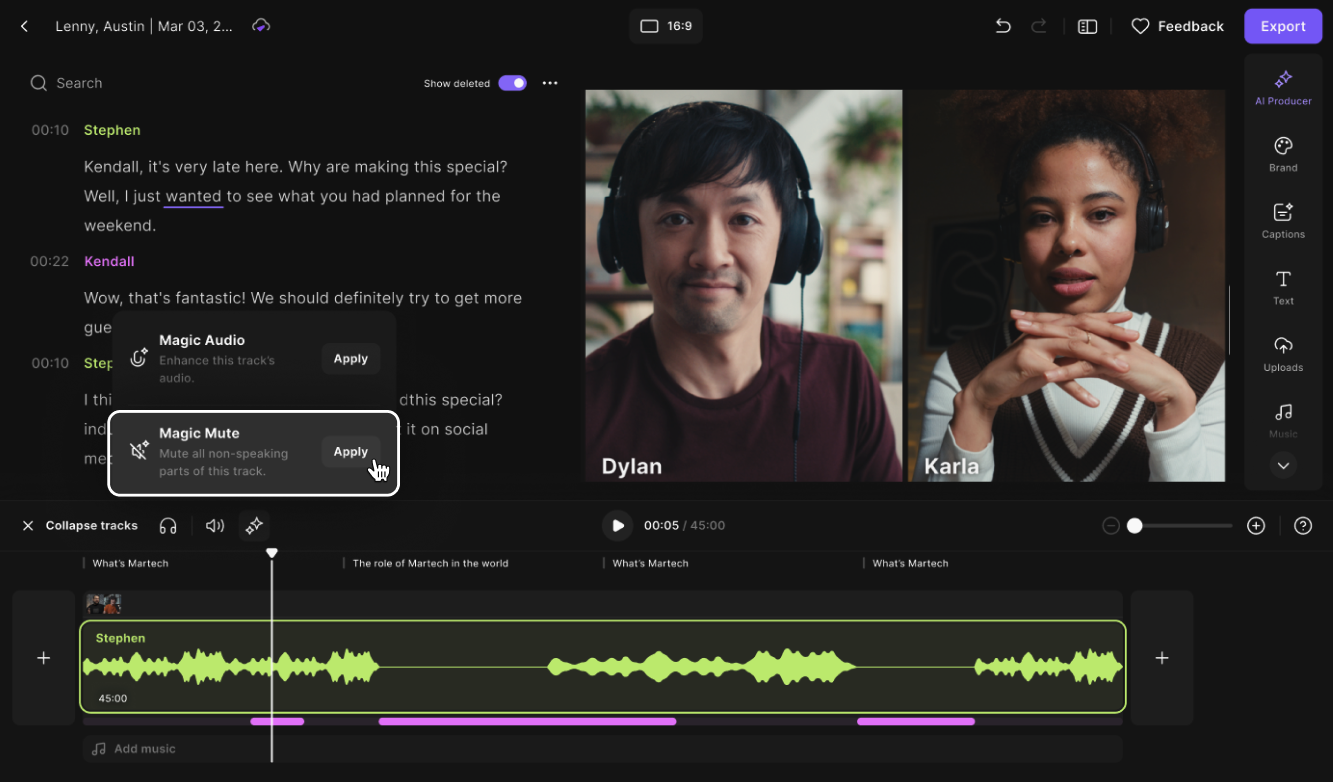Click the Export button

click(x=1282, y=26)
